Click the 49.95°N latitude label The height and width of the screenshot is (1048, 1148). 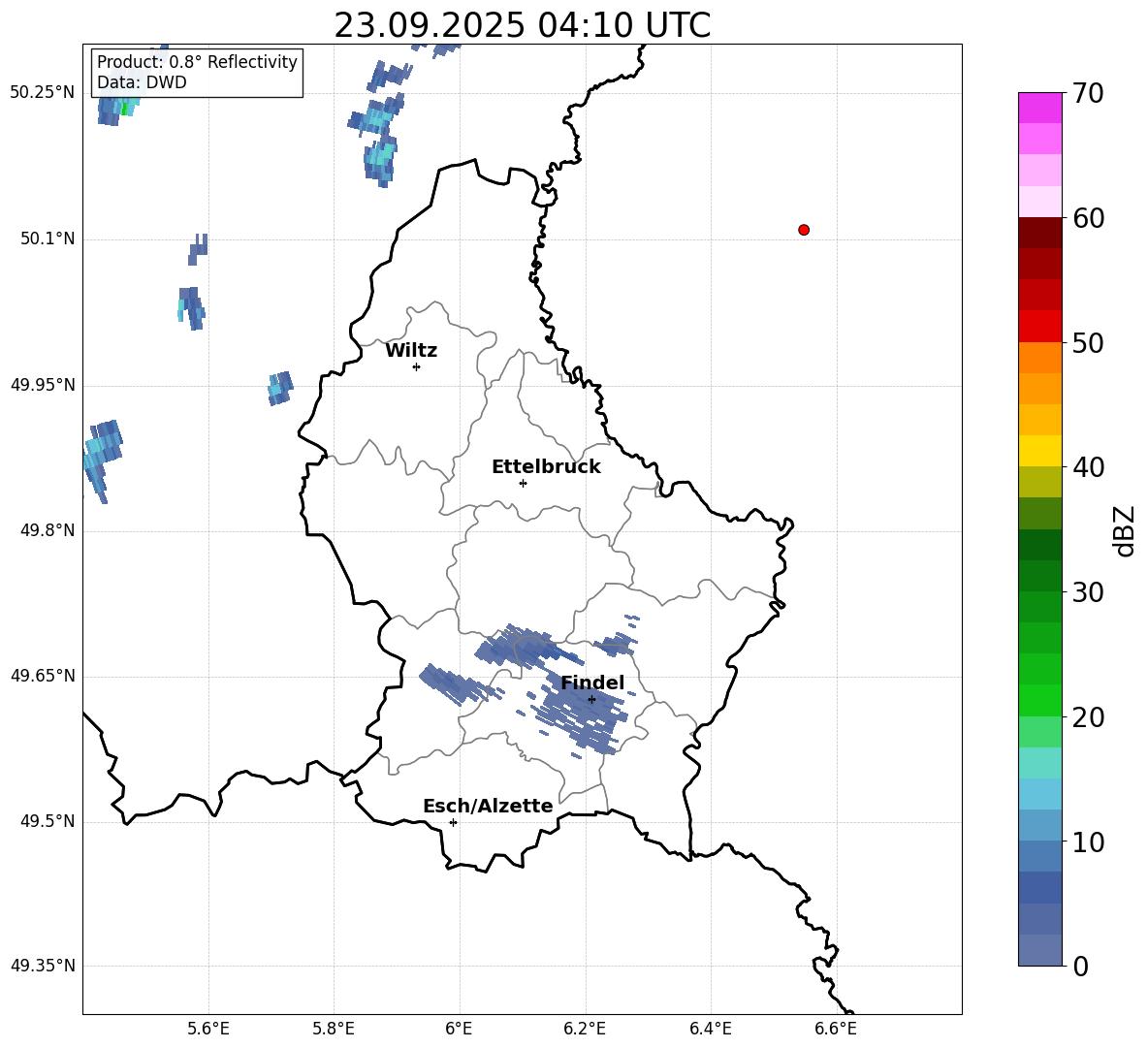[43, 385]
